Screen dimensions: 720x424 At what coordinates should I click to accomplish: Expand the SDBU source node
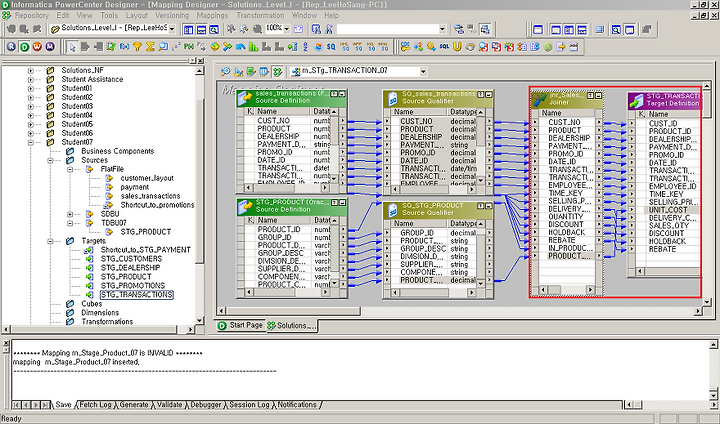tap(70, 214)
